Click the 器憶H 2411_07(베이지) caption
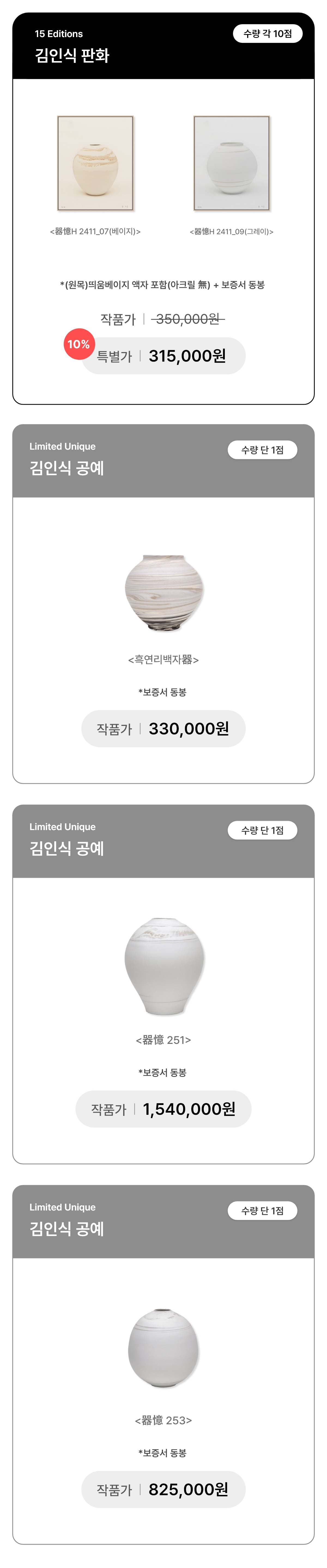Image resolution: width=327 pixels, height=1568 pixels. 95,231
